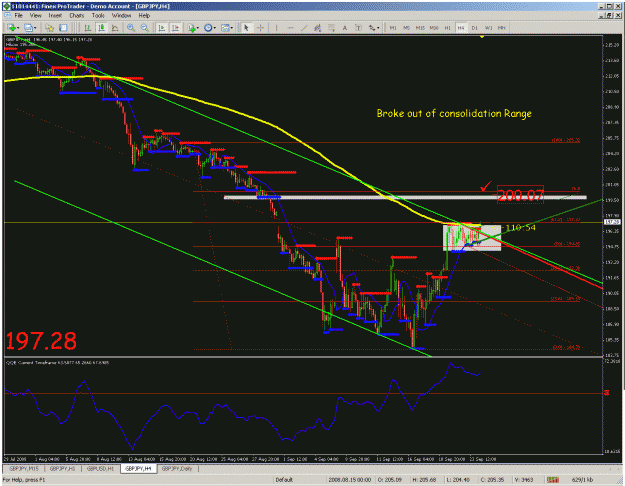Screen dimensions: 625x486
Task: Open the File menu
Action: coord(19,16)
